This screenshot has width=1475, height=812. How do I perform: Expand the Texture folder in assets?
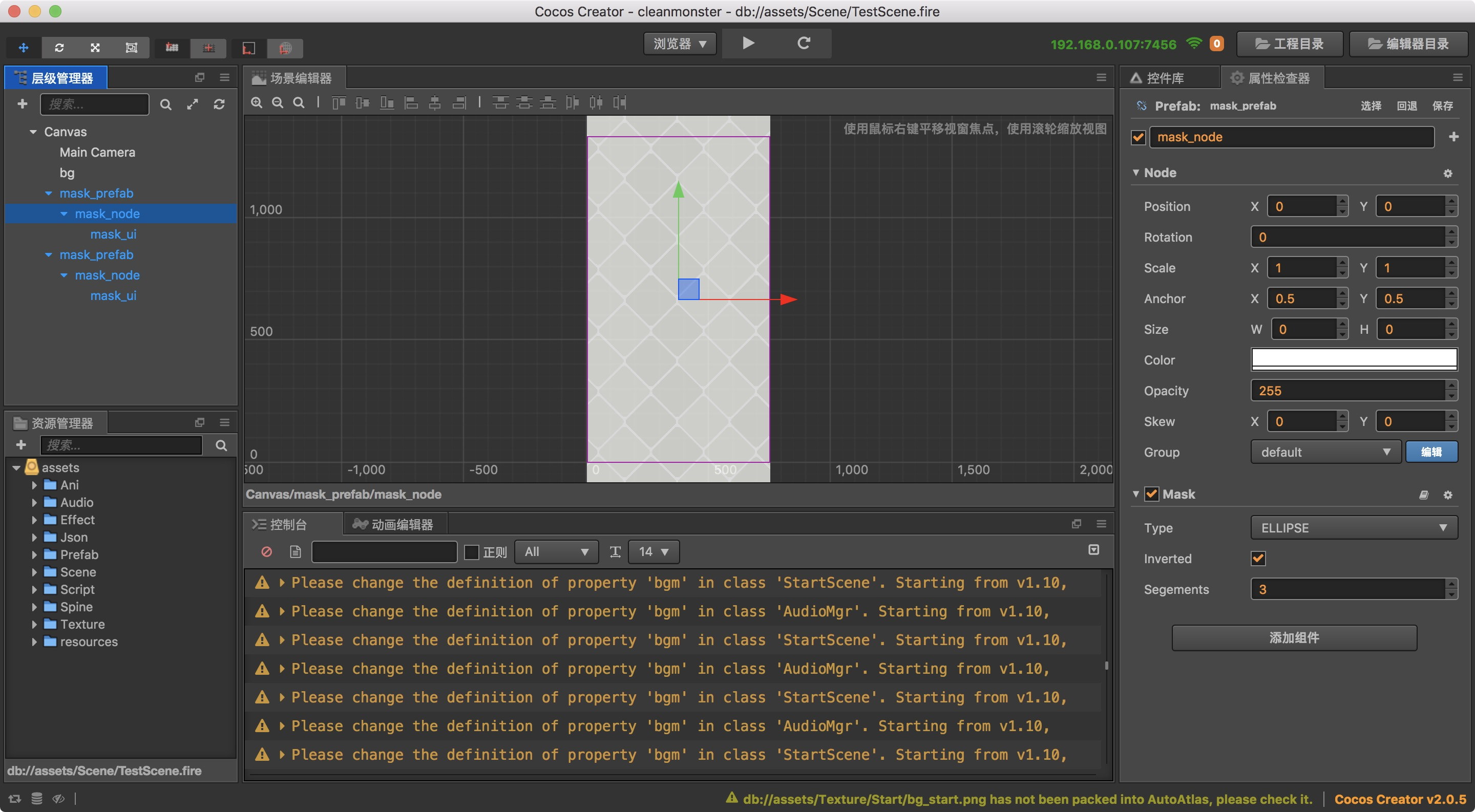pyautogui.click(x=34, y=624)
